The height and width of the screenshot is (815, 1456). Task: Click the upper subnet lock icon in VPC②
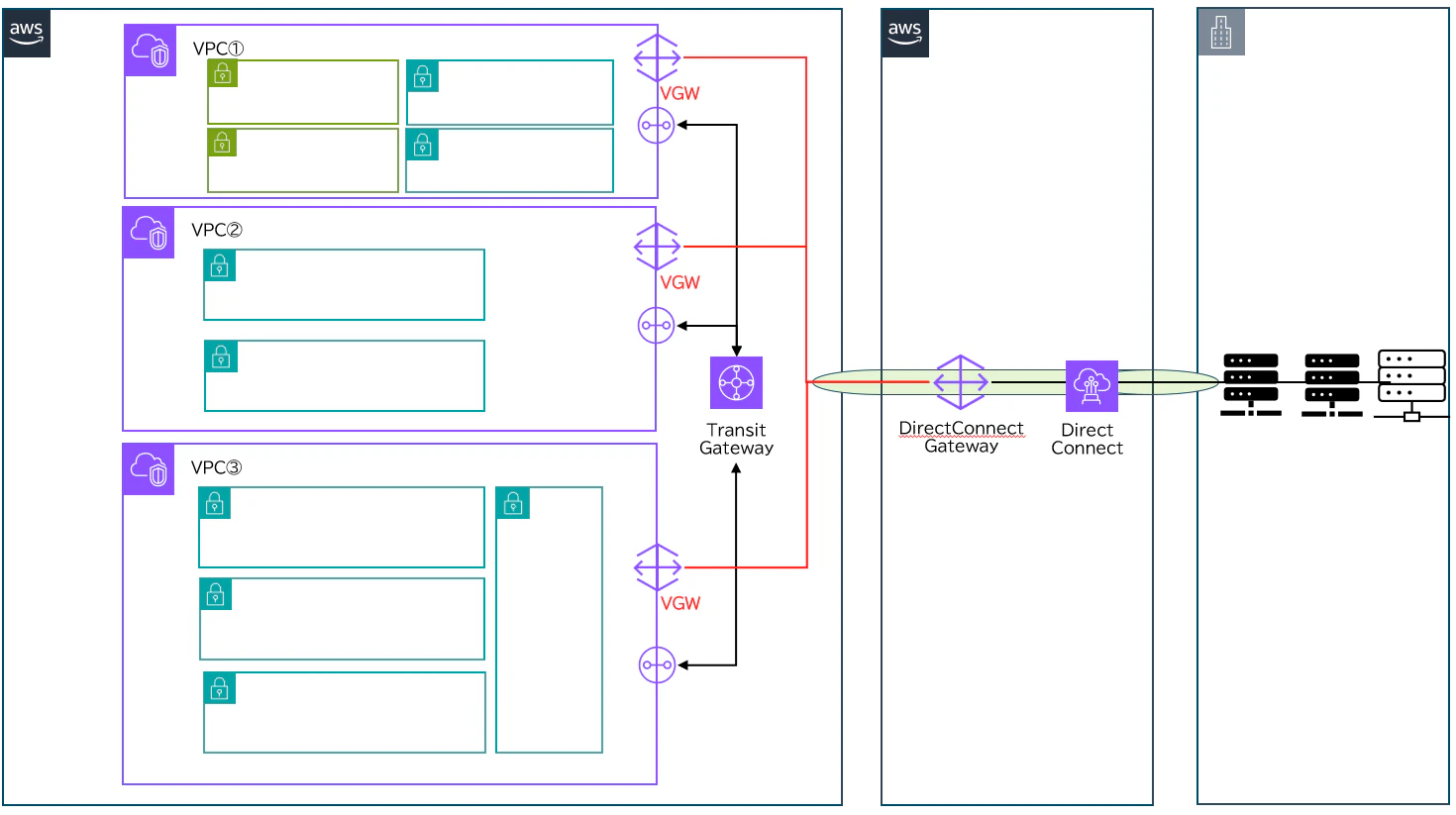click(x=220, y=265)
